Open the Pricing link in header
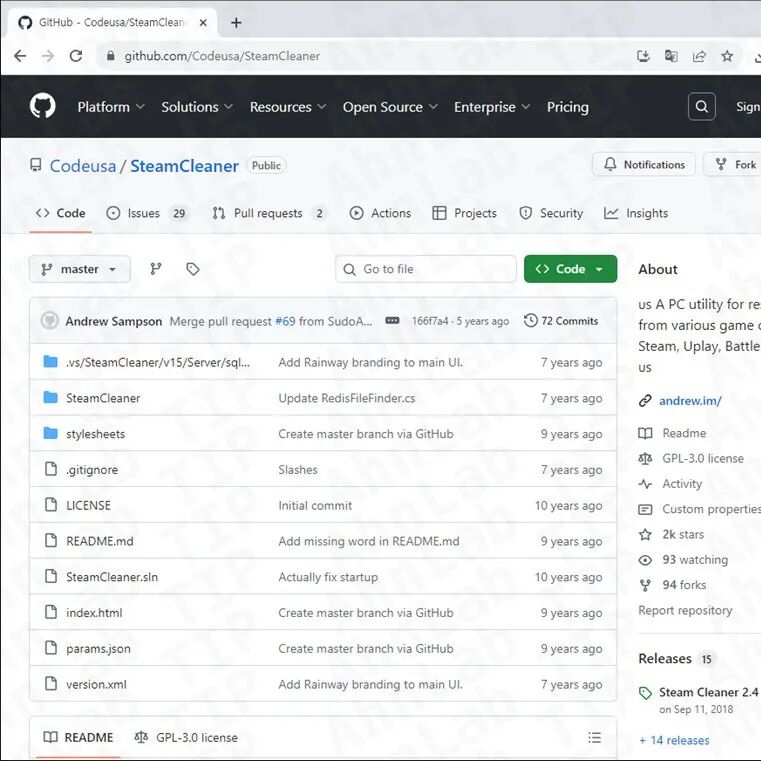761x761 pixels. 567,107
